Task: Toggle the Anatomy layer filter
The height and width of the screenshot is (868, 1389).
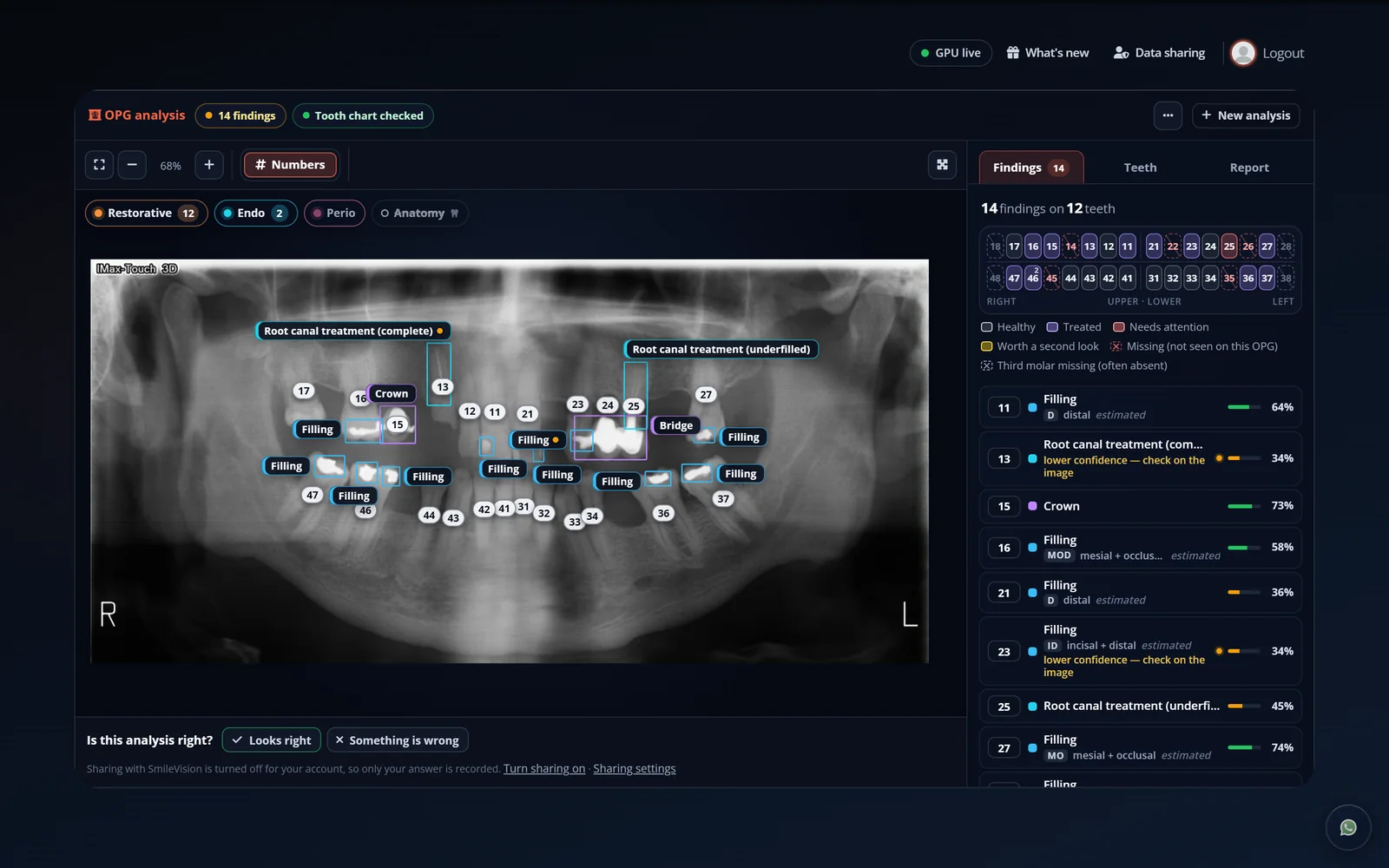Action: tap(420, 213)
